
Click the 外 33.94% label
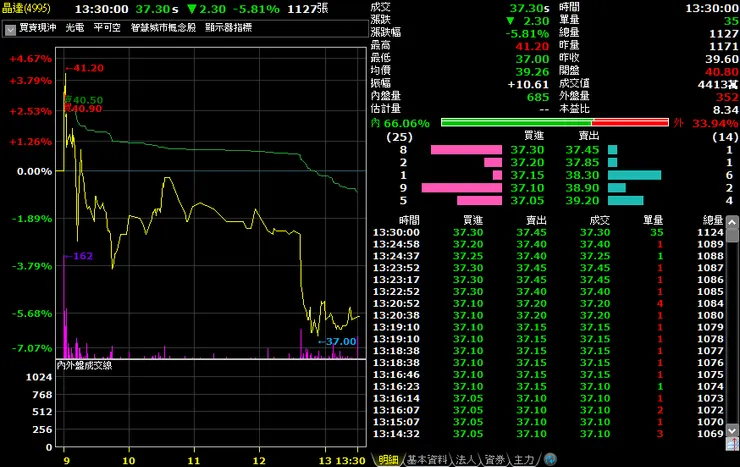tap(706, 124)
